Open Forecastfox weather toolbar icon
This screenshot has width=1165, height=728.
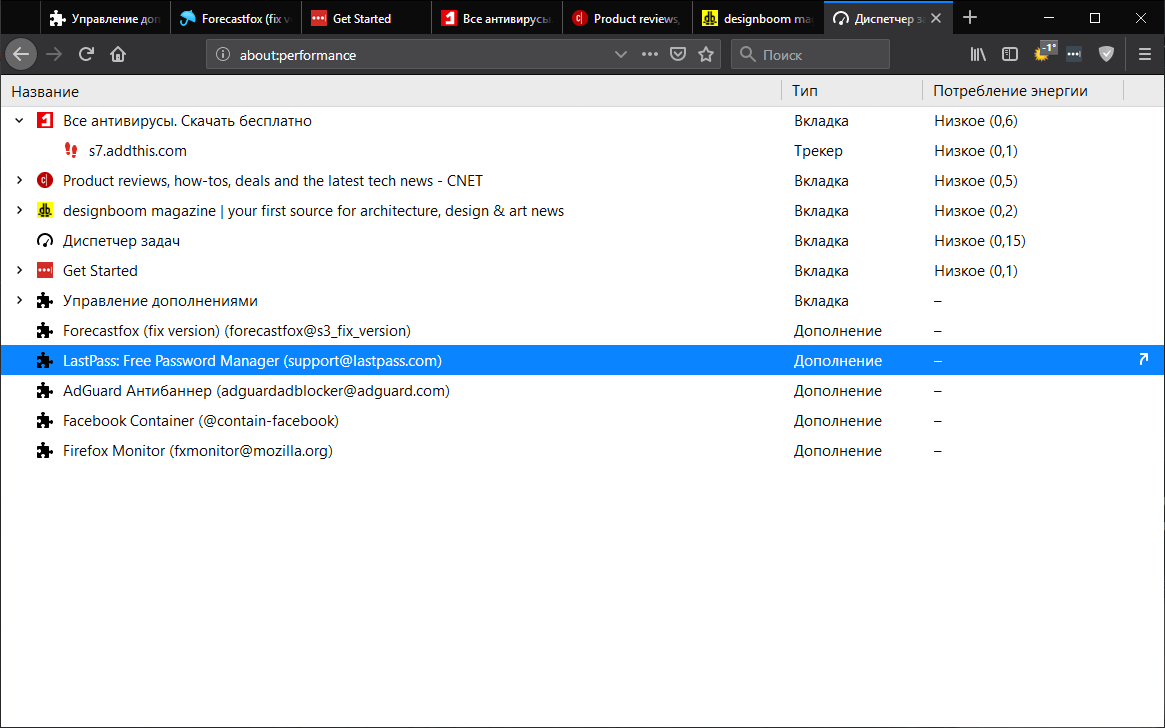1045,53
